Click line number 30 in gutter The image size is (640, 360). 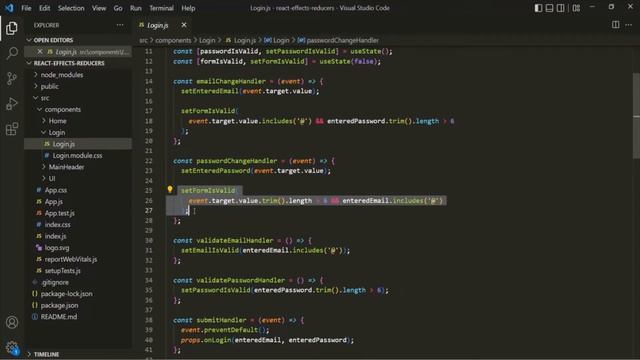tap(149, 240)
